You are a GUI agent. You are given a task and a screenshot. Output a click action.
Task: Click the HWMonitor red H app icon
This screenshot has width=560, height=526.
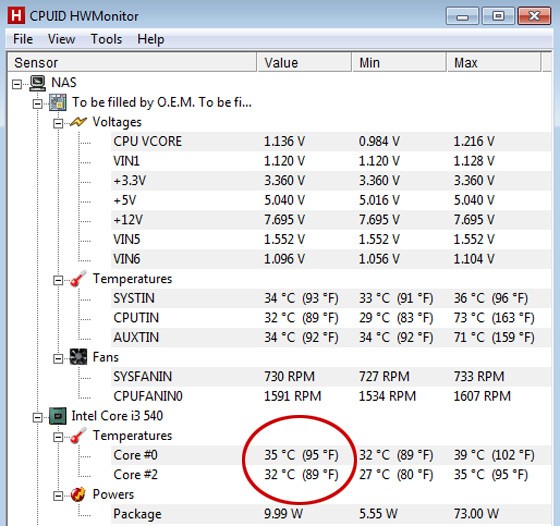coord(16,16)
